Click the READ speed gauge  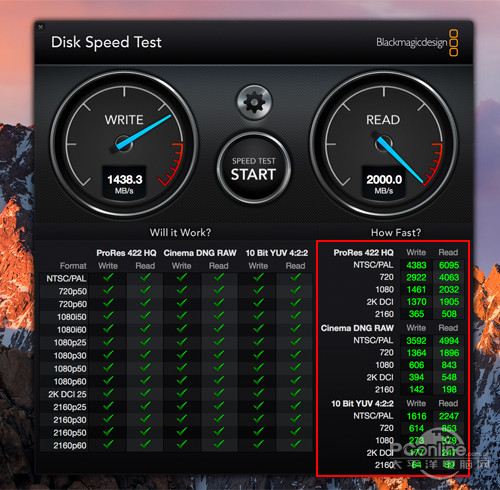(384, 144)
